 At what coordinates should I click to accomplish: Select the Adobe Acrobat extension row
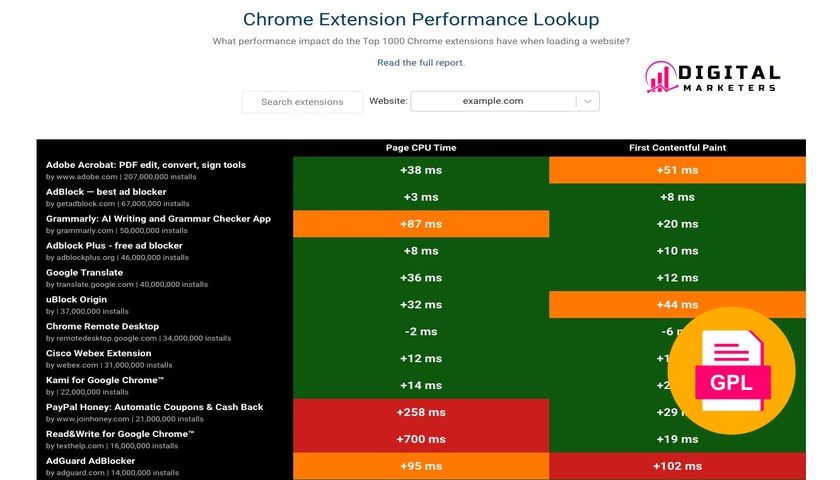[421, 170]
